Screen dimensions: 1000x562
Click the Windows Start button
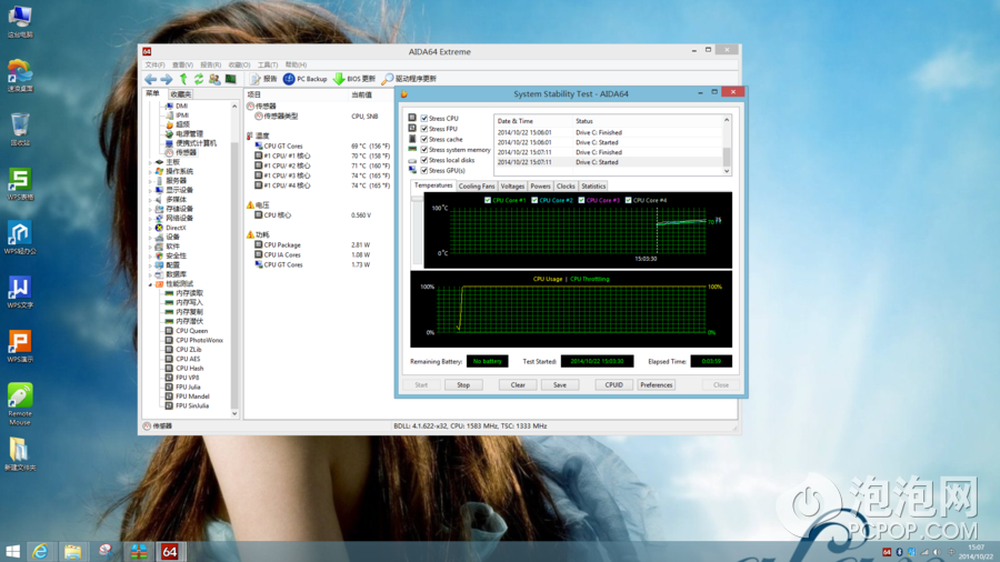point(12,551)
